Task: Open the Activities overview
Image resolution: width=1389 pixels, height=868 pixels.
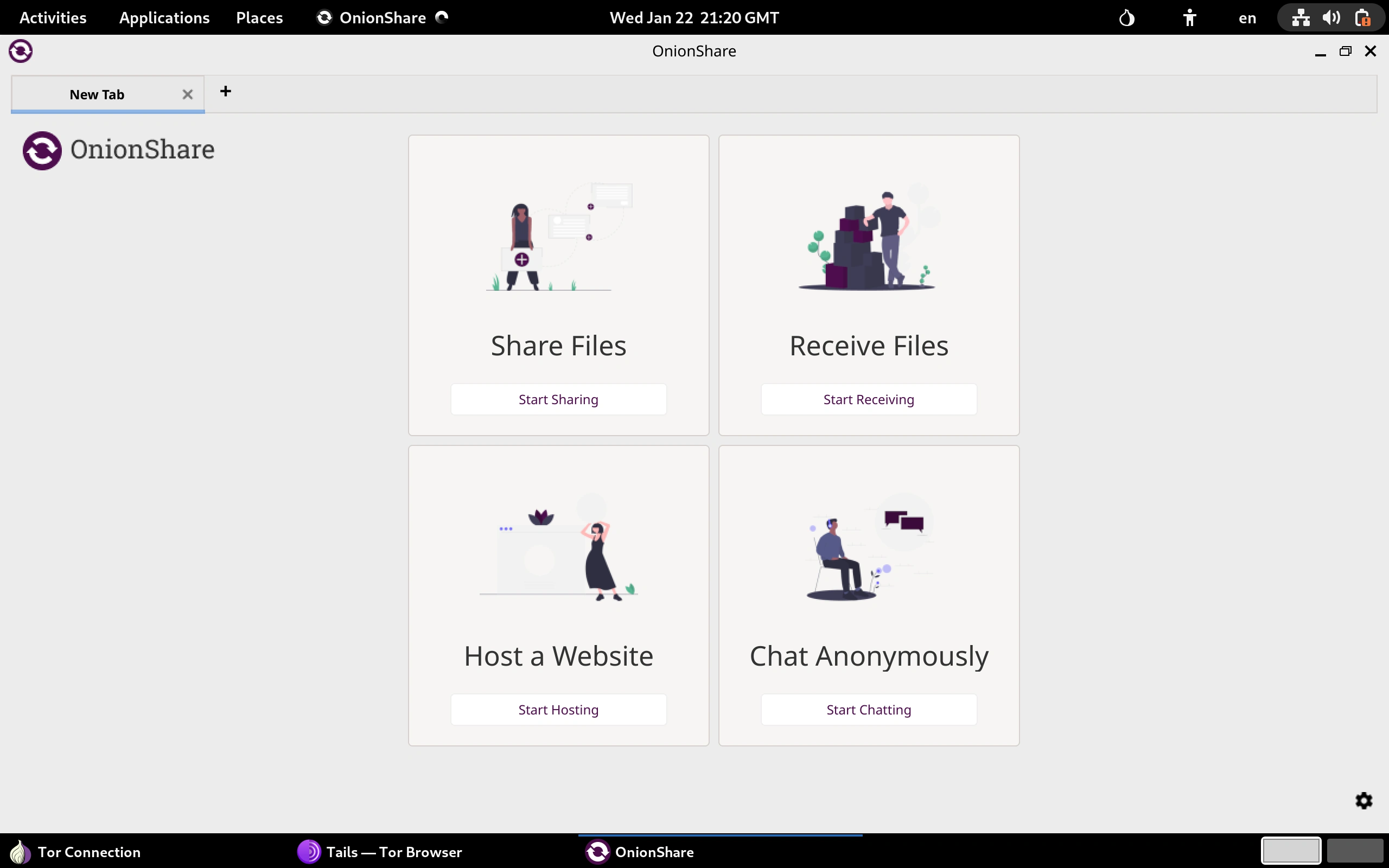Action: tap(52, 17)
